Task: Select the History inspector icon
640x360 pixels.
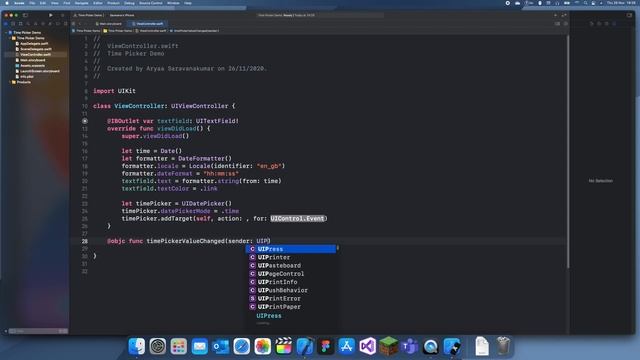Action: [x=599, y=24]
